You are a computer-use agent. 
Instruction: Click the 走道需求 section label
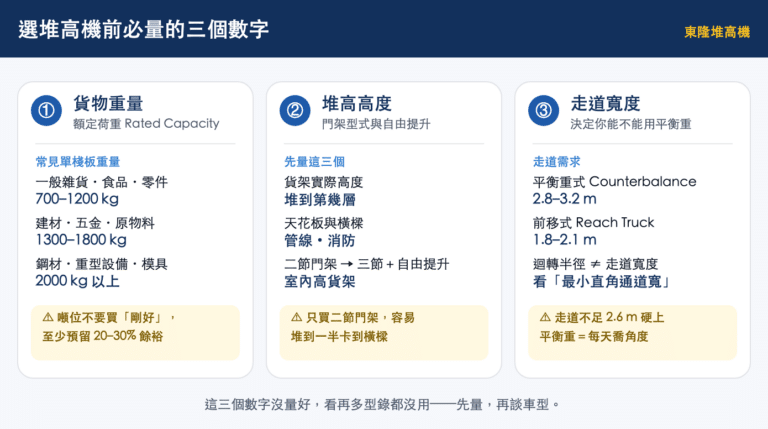coord(556,162)
